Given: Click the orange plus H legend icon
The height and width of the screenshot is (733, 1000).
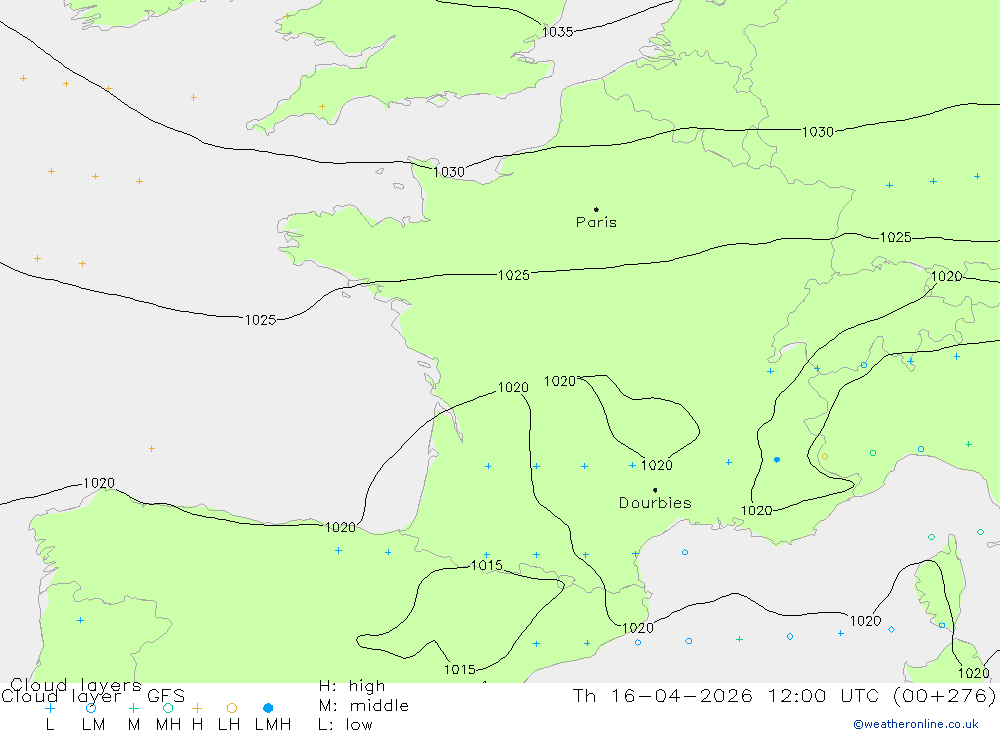Looking at the screenshot, I should (x=197, y=708).
